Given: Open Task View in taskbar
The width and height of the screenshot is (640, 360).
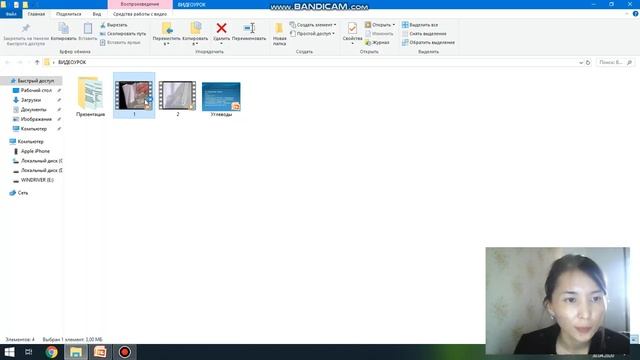Looking at the screenshot, I should pyautogui.click(x=29, y=352).
